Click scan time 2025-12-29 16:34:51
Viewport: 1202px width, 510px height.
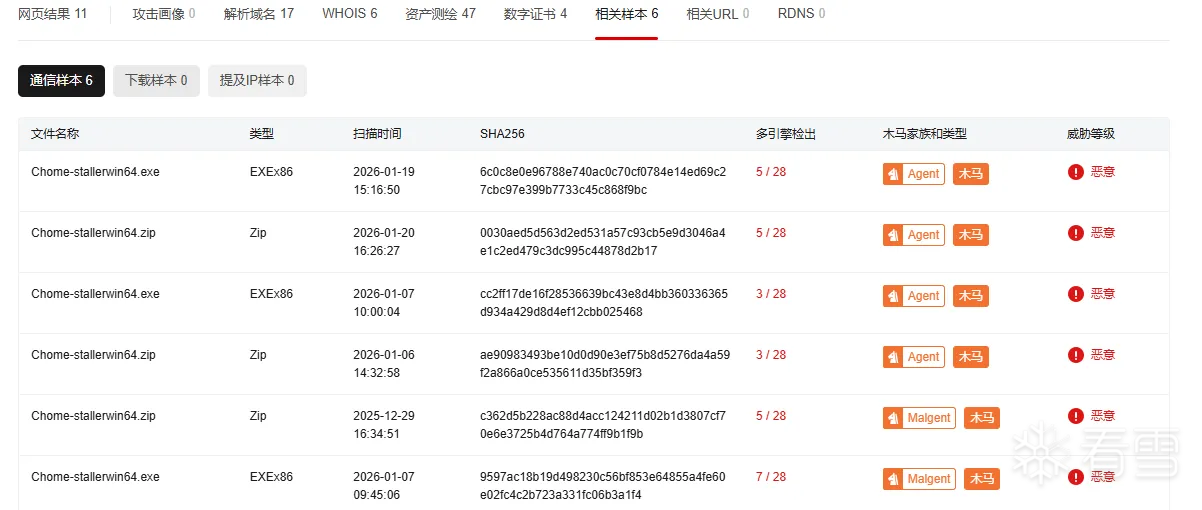coord(384,425)
